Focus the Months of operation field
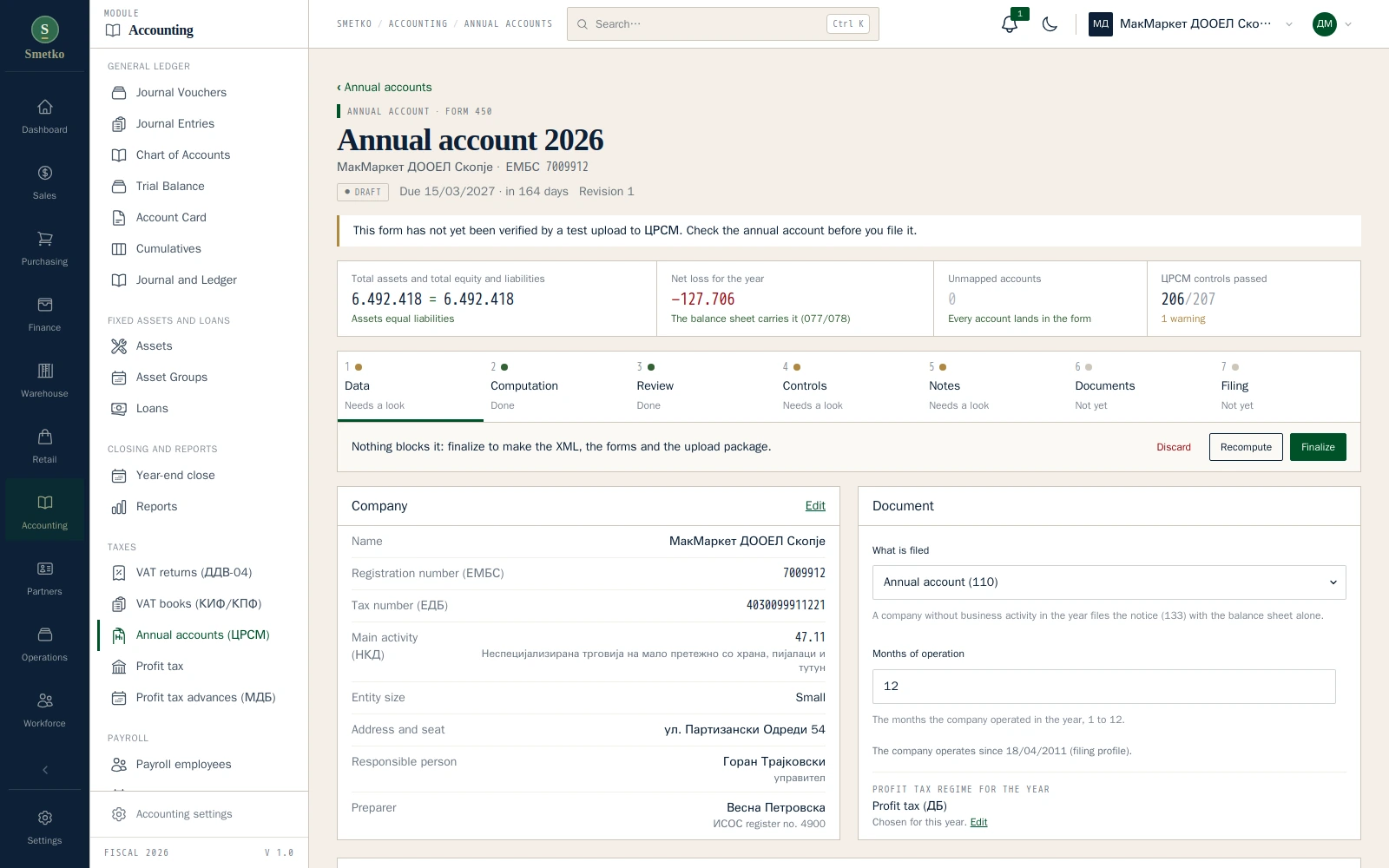The image size is (1389, 868). [1103, 687]
